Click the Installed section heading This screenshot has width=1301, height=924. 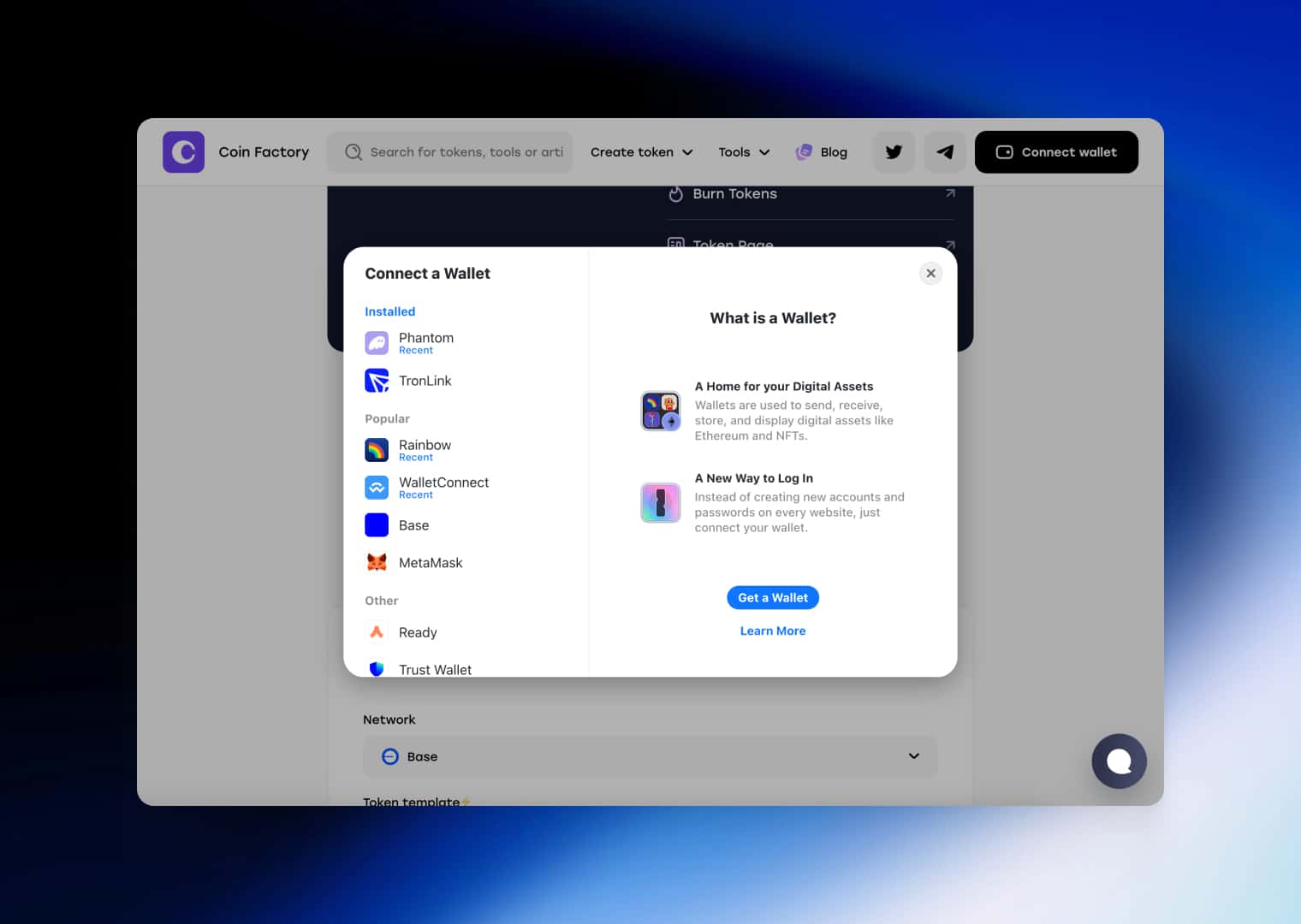tap(389, 311)
